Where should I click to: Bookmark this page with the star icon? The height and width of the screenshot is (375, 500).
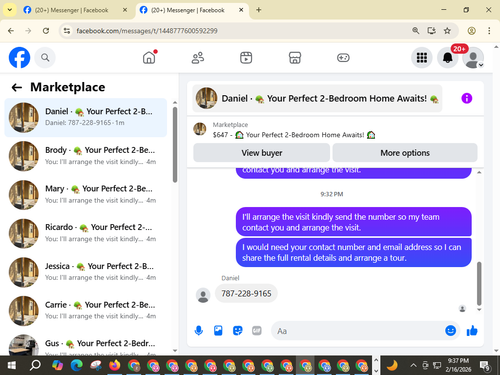pos(447,31)
